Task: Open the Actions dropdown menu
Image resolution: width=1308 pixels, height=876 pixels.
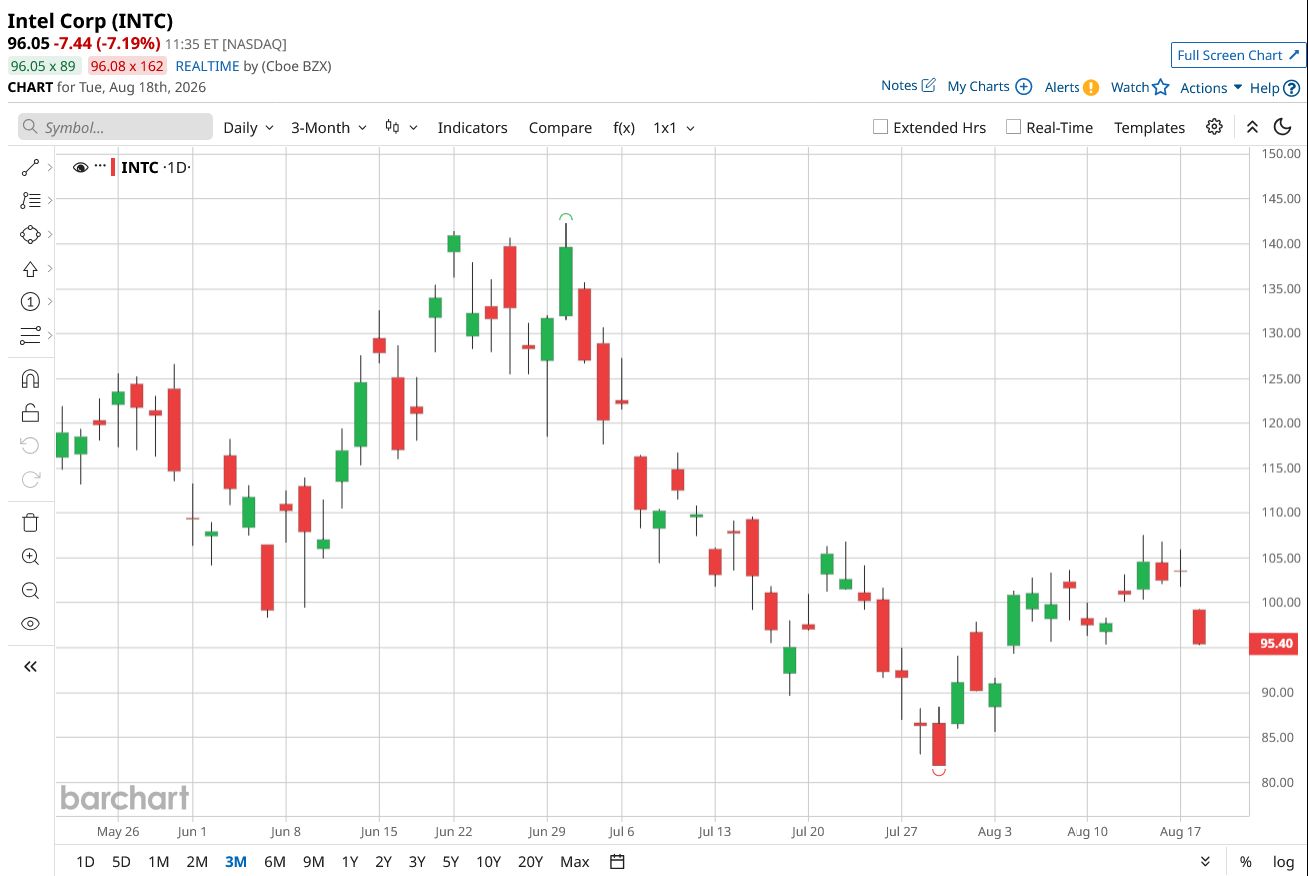Action: pyautogui.click(x=1211, y=88)
